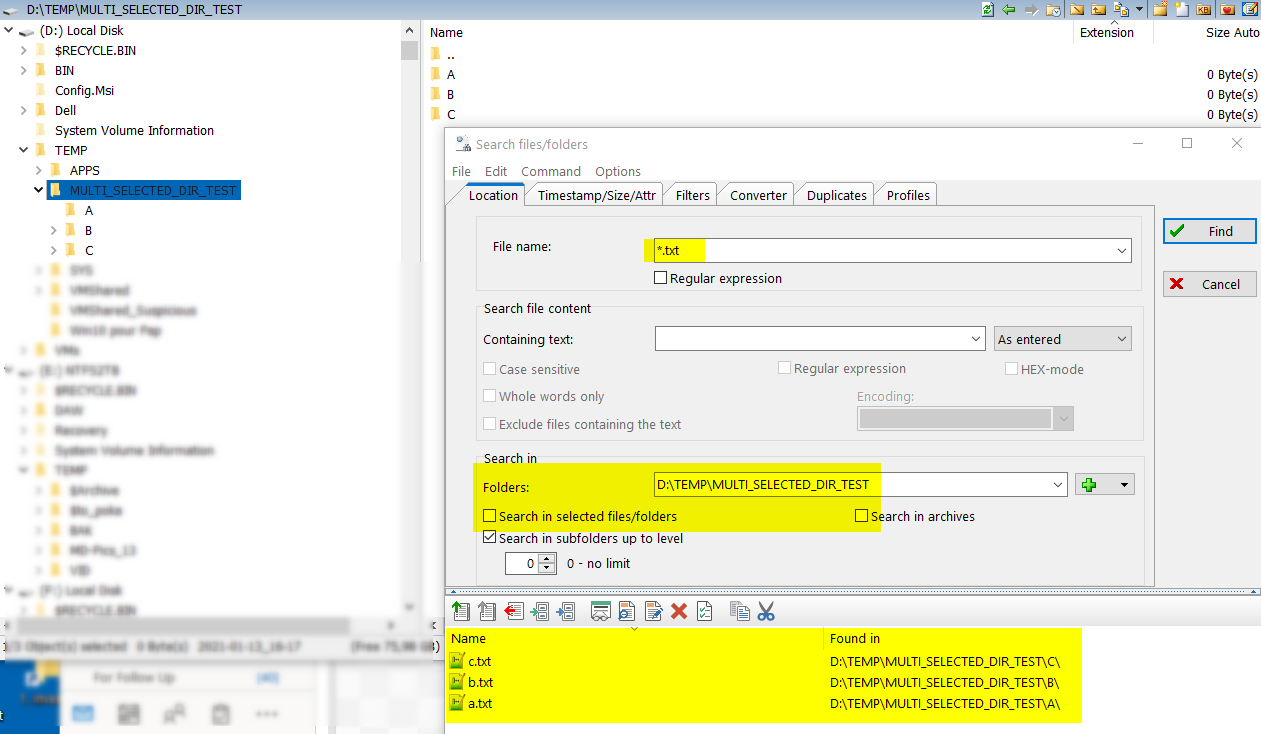Enable Regular expression under File name

660,278
